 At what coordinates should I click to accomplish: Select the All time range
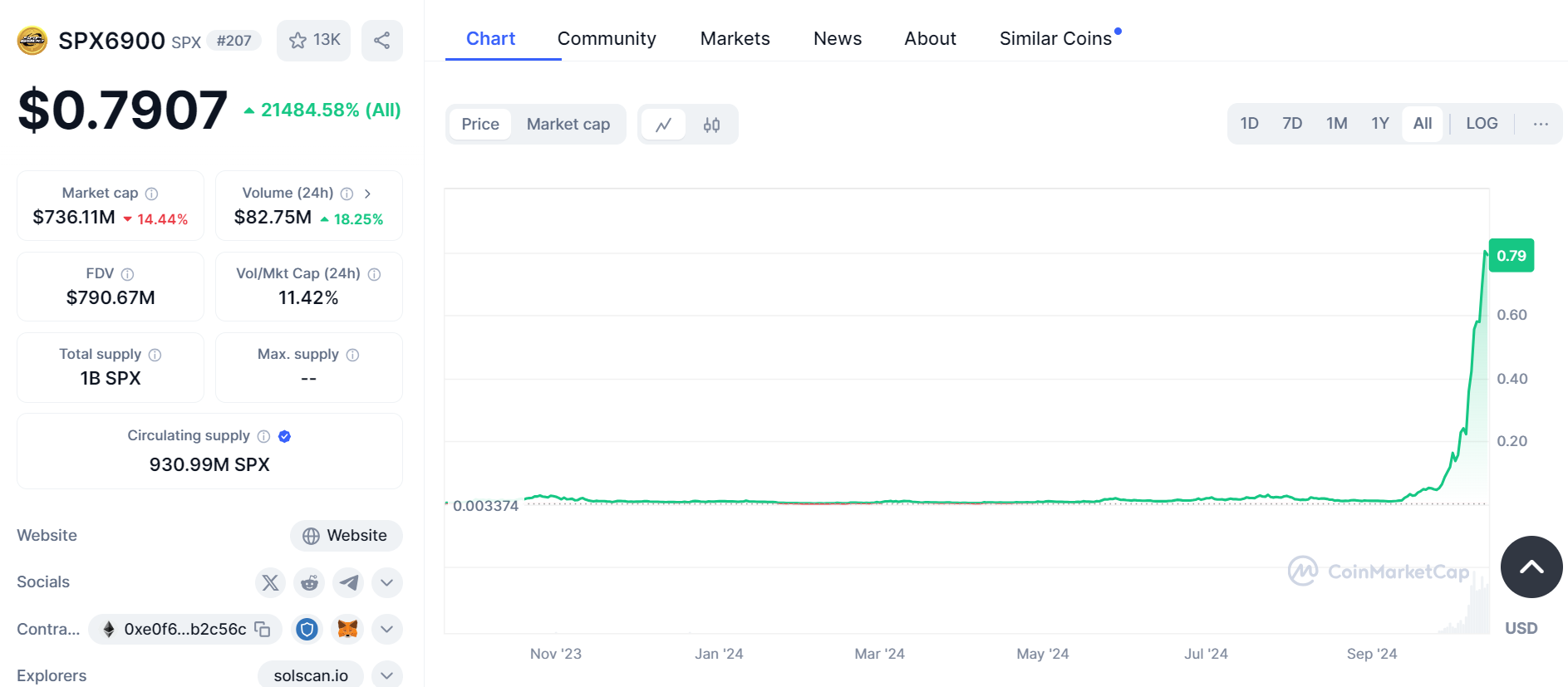(1423, 124)
